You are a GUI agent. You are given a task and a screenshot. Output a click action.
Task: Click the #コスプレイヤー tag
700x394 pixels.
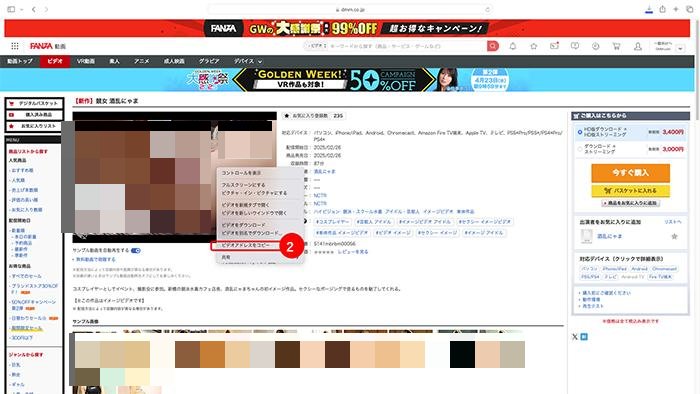click(332, 221)
